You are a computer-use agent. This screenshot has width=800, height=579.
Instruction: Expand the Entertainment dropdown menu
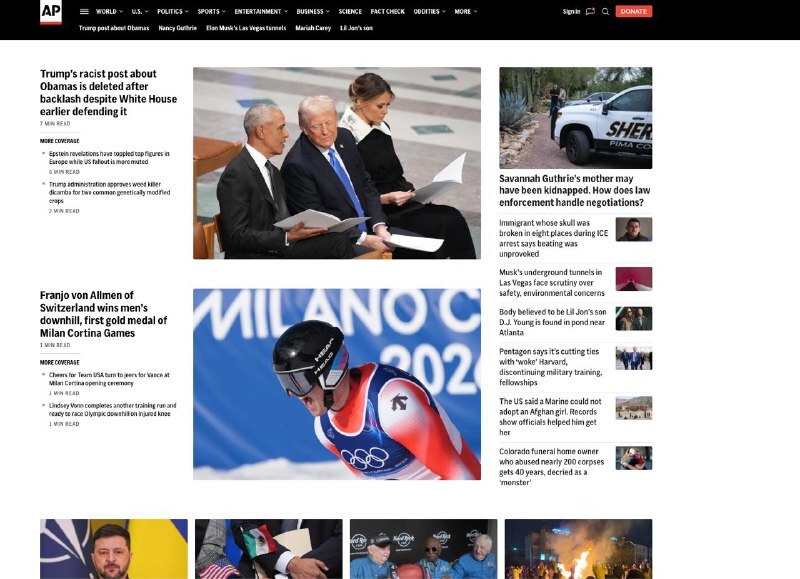260,12
